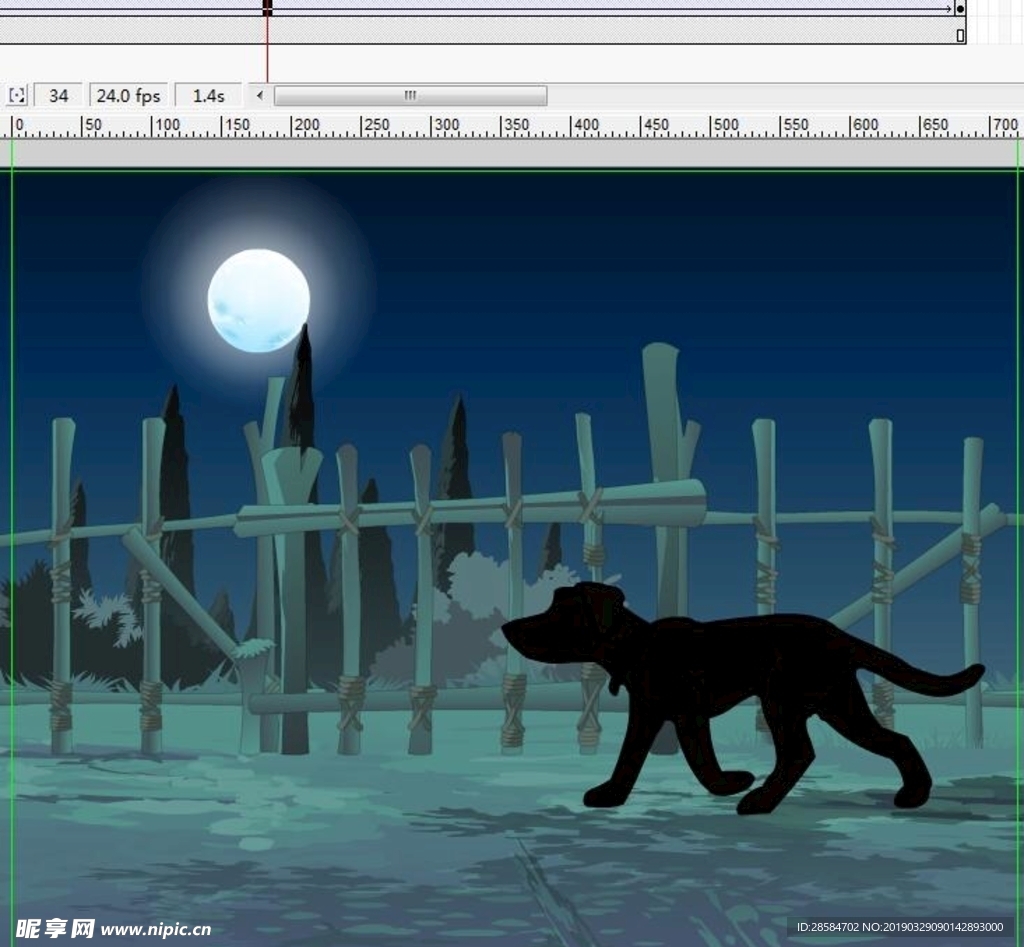Click the current frame field showing 34
1024x947 pixels.
[58, 96]
